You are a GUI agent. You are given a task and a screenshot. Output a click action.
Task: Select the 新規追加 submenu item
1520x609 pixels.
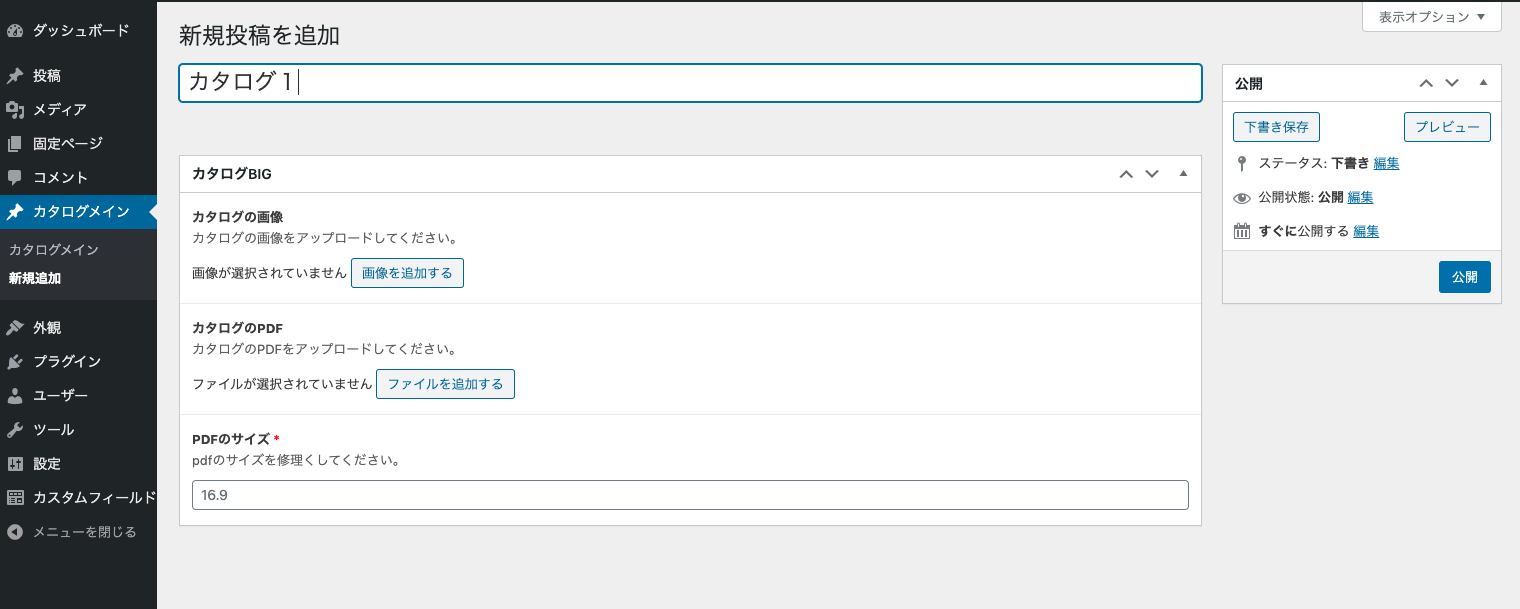[35, 279]
